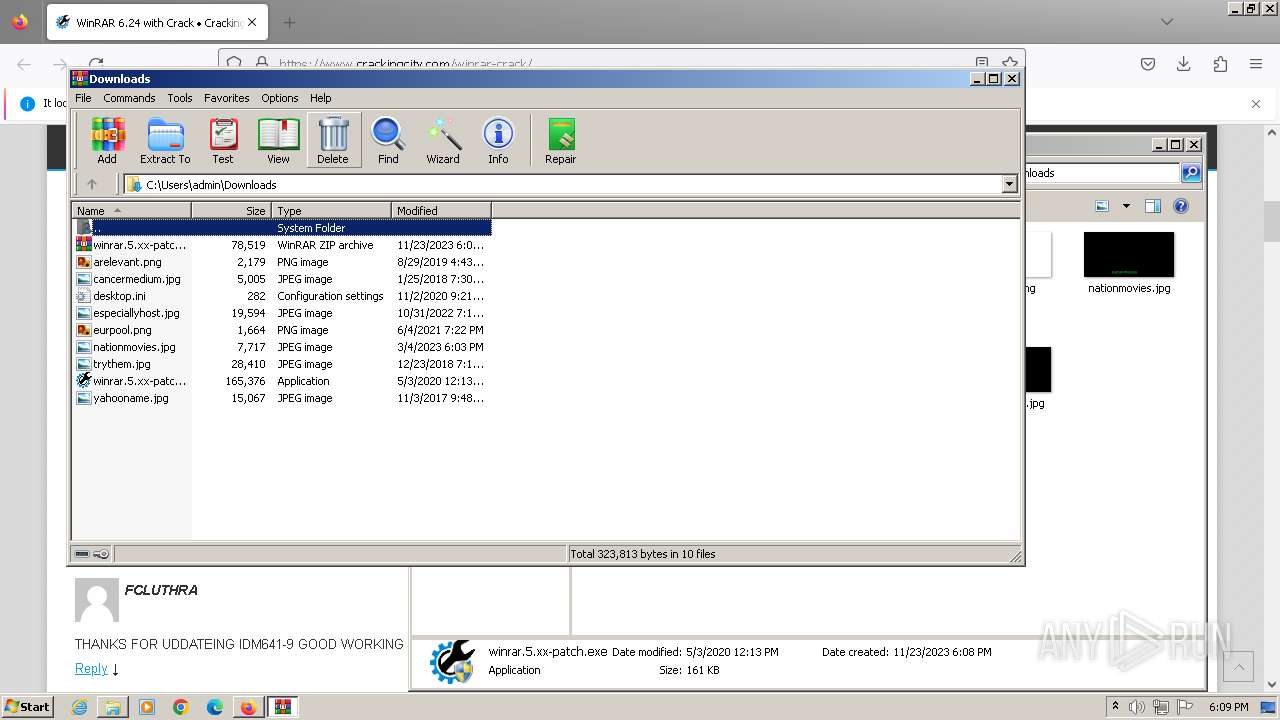Open the Firefox application menu
The height and width of the screenshot is (720, 1280).
(x=1256, y=64)
